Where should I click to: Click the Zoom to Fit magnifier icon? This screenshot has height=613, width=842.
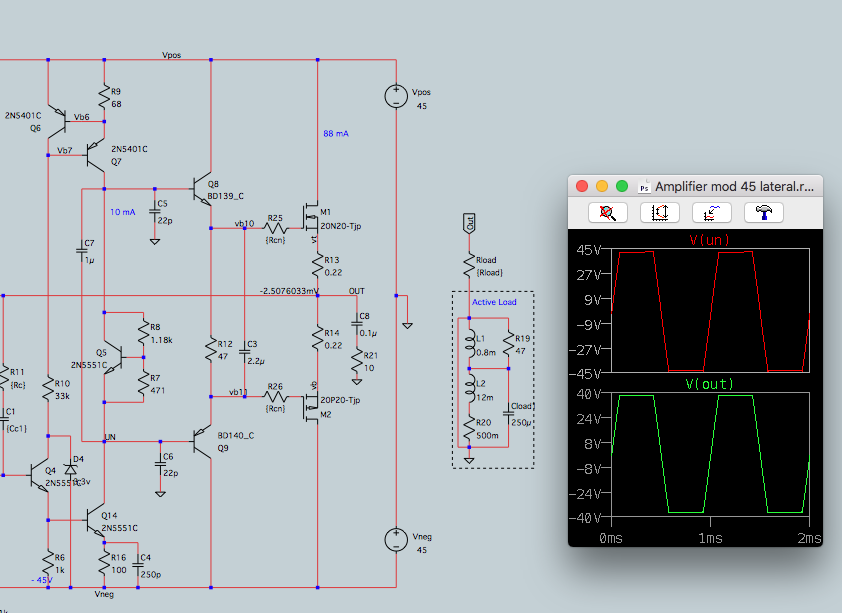608,213
